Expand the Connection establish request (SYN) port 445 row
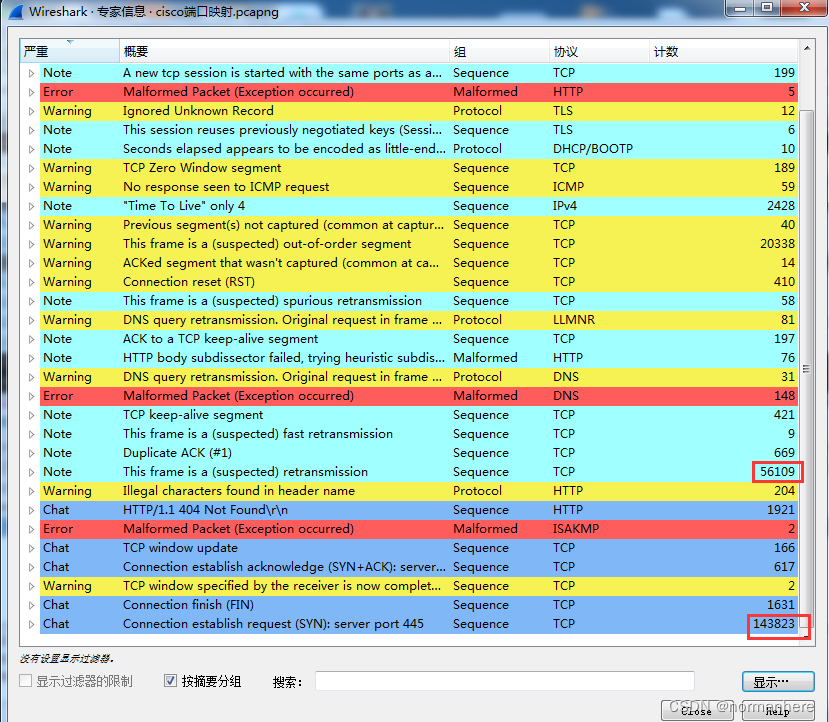Image resolution: width=829 pixels, height=722 pixels. pos(31,624)
